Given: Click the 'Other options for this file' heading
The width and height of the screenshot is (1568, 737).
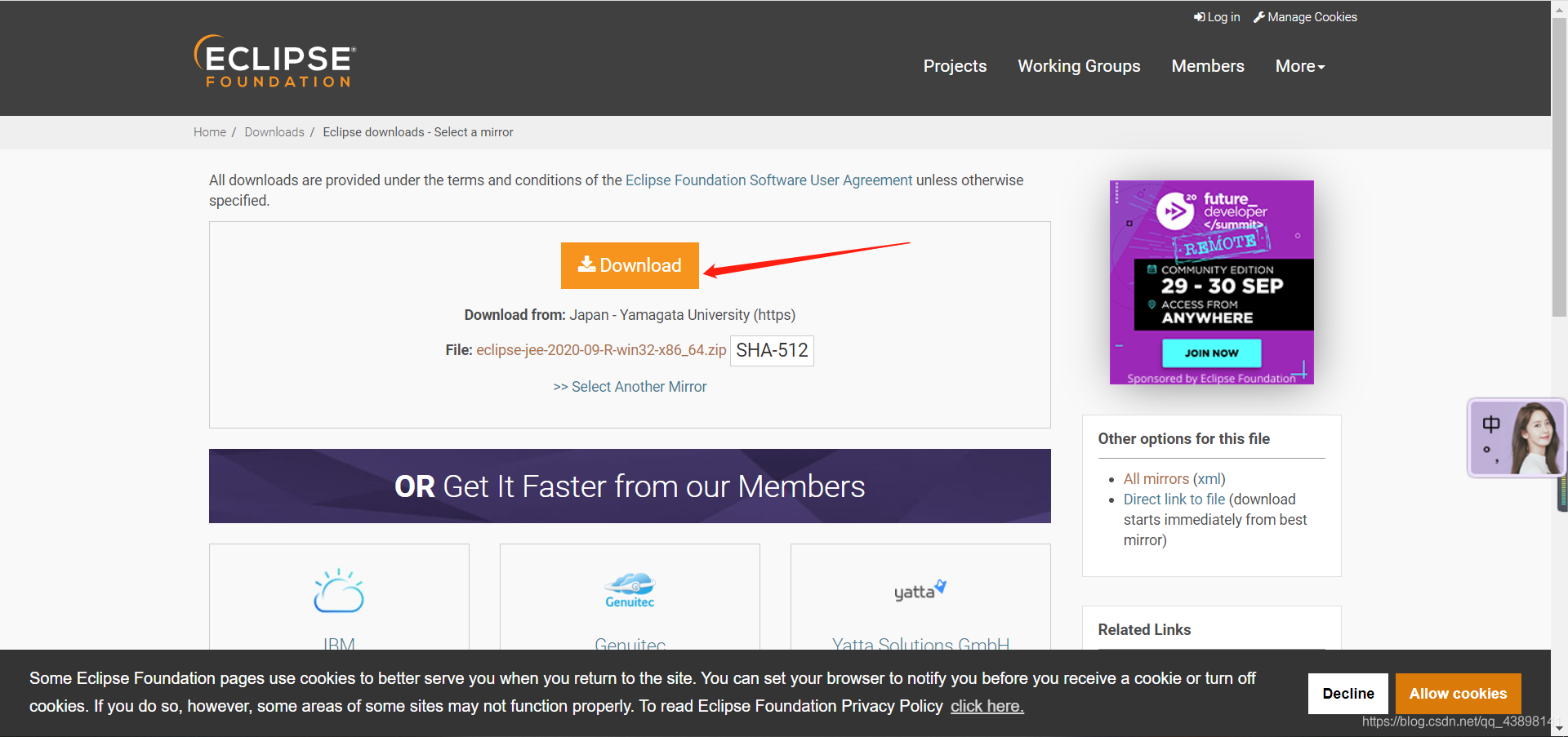Looking at the screenshot, I should (1184, 439).
